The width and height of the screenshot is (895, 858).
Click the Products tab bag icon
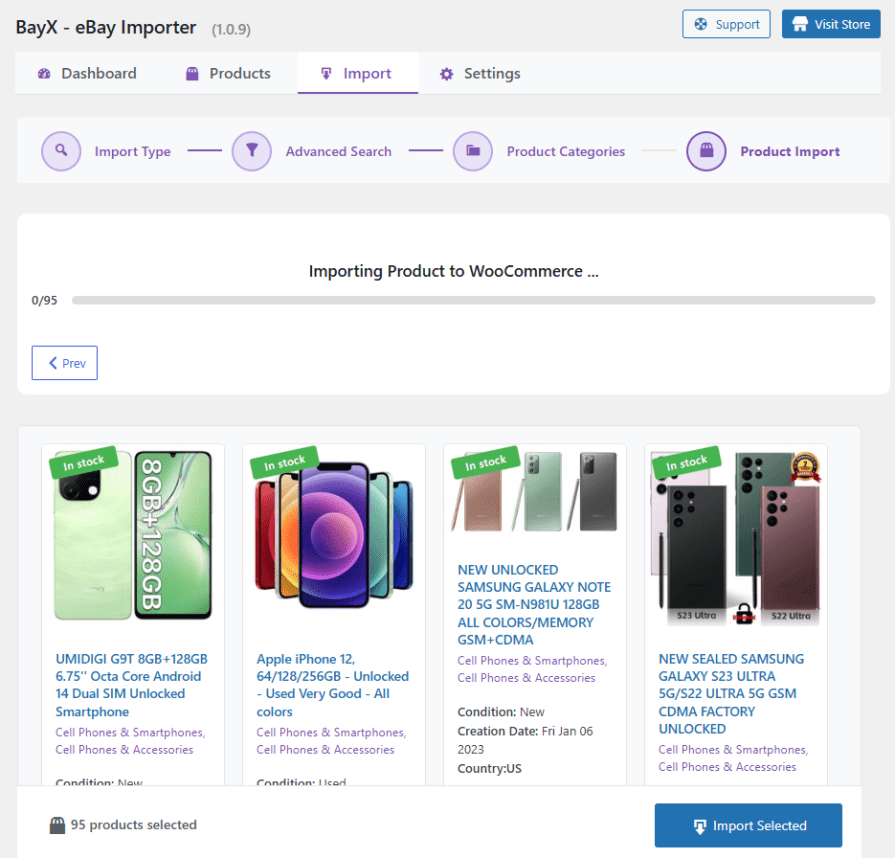(193, 74)
